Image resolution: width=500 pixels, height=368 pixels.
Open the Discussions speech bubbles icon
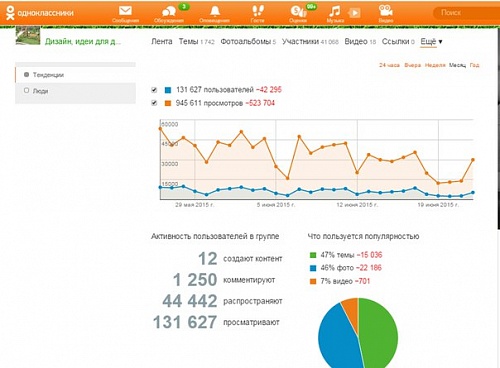point(169,12)
